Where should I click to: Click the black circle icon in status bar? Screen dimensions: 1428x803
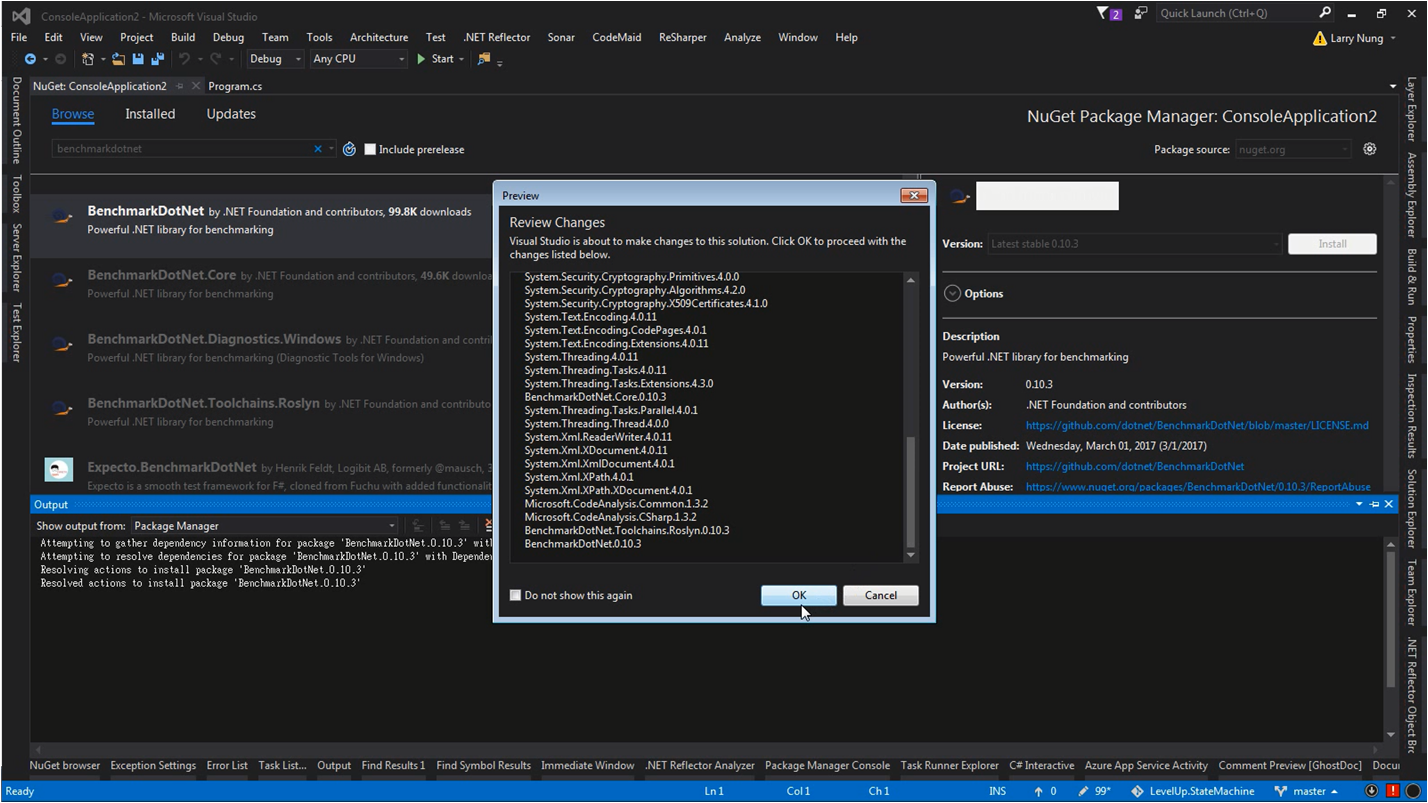1413,791
